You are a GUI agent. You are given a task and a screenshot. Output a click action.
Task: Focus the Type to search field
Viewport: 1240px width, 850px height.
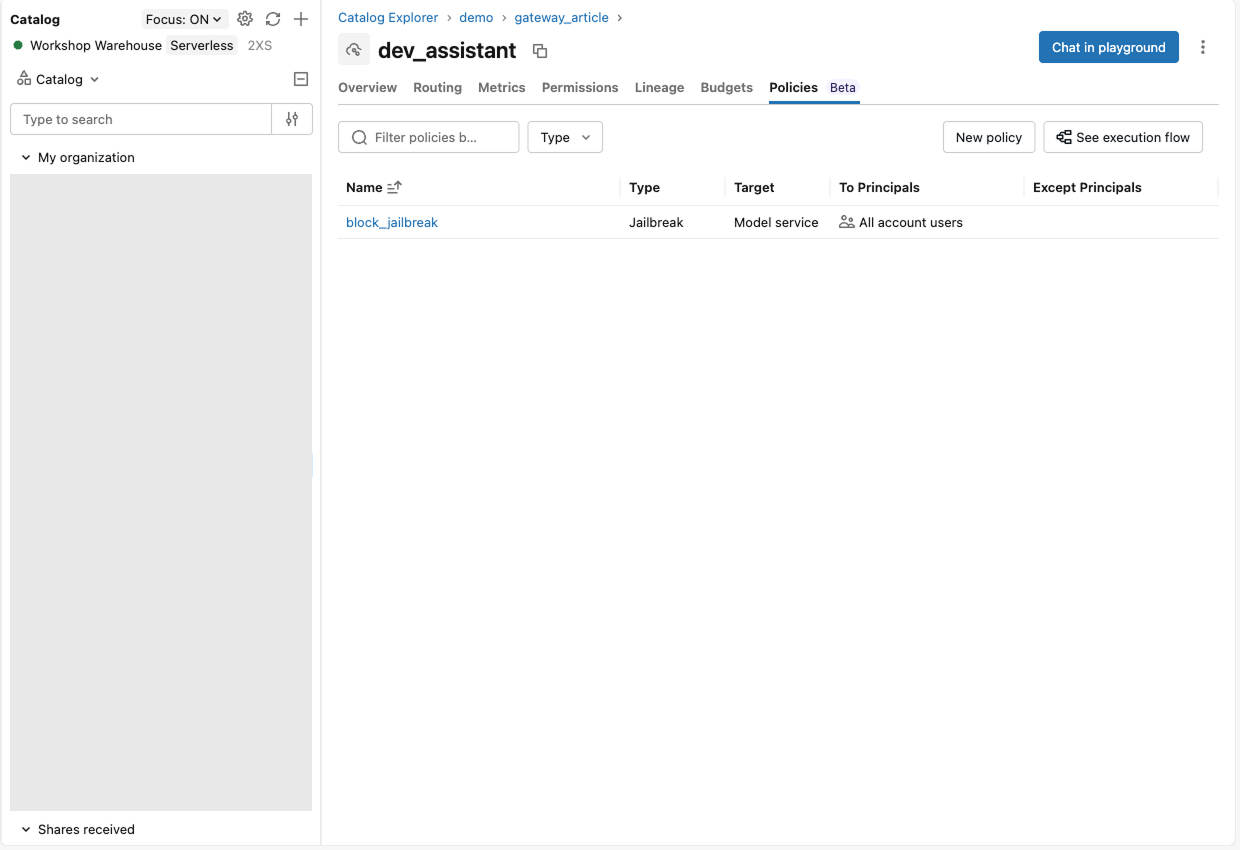coord(141,119)
